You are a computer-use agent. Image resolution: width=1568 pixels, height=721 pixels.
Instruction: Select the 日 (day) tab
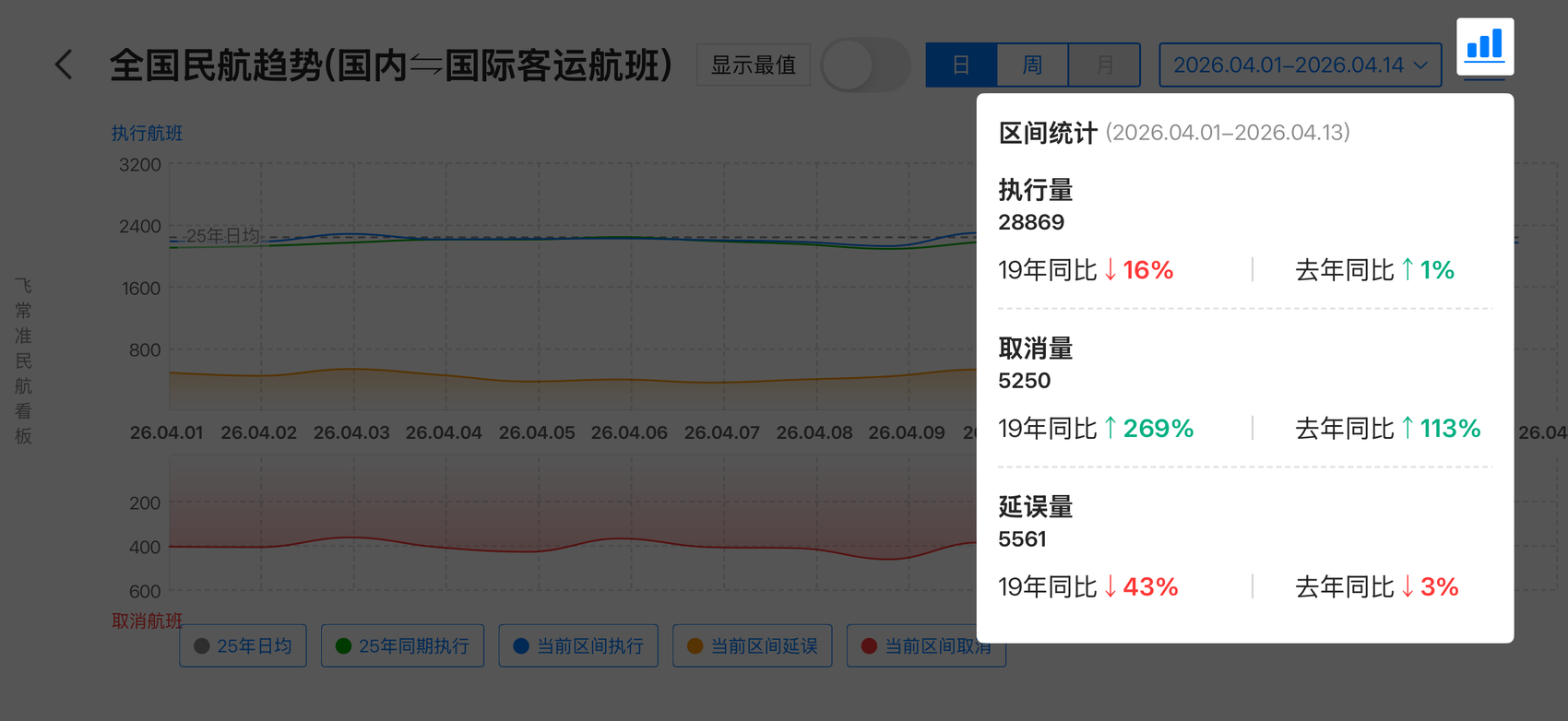tap(961, 65)
